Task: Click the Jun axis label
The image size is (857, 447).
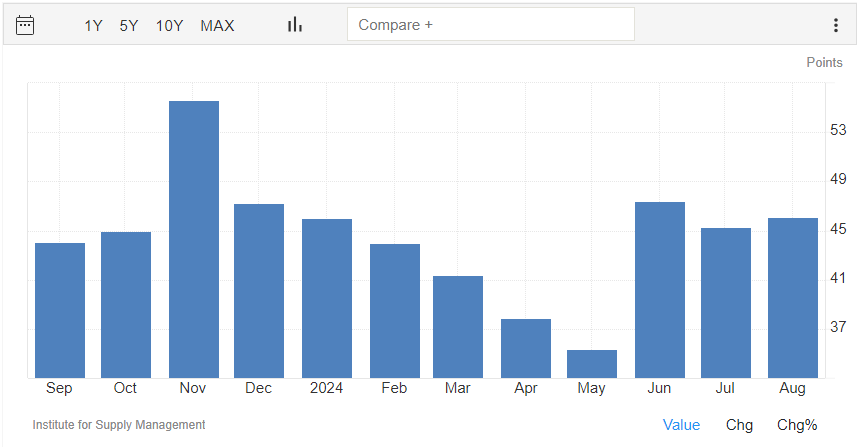Action: pyautogui.click(x=659, y=388)
